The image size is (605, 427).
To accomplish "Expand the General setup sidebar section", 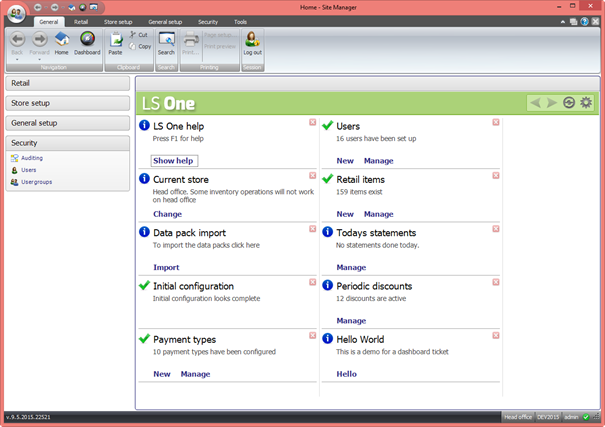I will 68,123.
